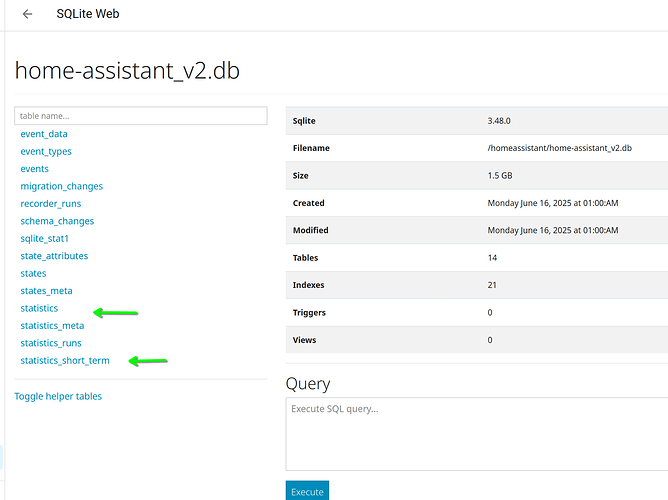Click Toggle helper tables link

pos(58,397)
